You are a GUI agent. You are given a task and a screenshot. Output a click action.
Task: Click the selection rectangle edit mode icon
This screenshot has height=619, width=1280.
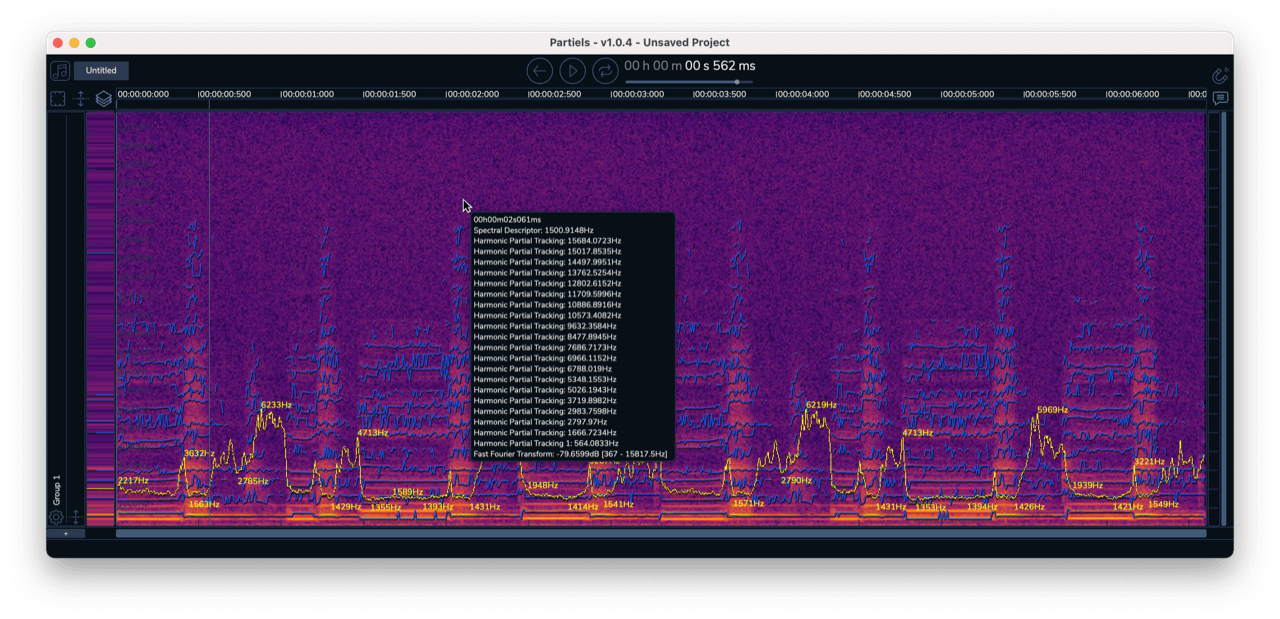tap(58, 98)
